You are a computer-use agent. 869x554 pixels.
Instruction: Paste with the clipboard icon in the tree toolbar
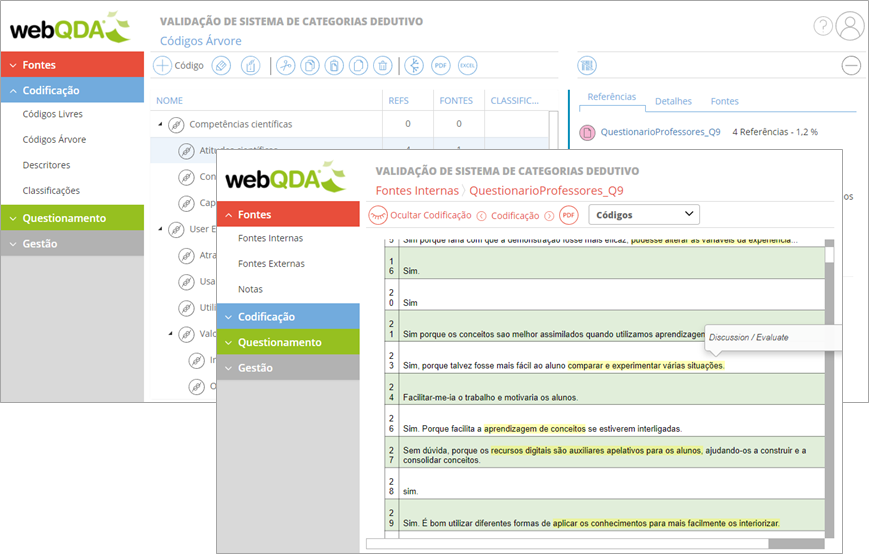point(334,65)
